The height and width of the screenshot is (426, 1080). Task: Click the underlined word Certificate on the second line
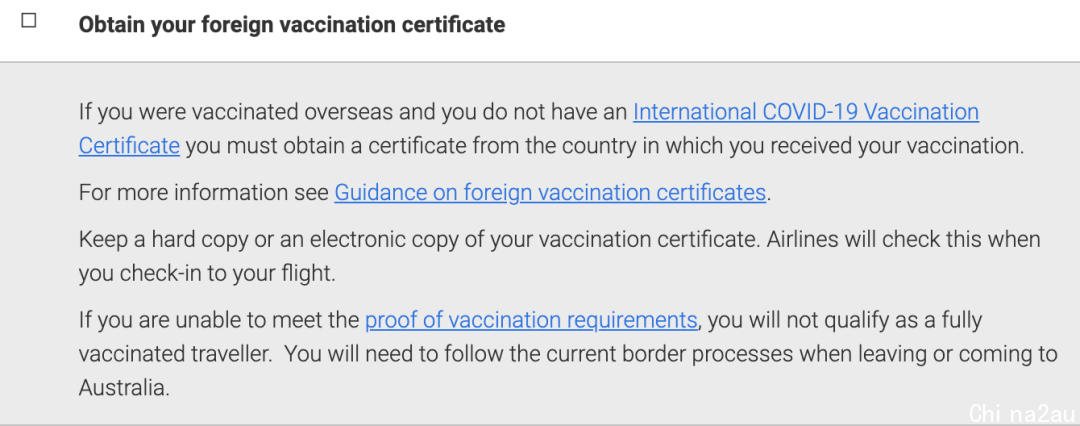pyautogui.click(x=129, y=145)
